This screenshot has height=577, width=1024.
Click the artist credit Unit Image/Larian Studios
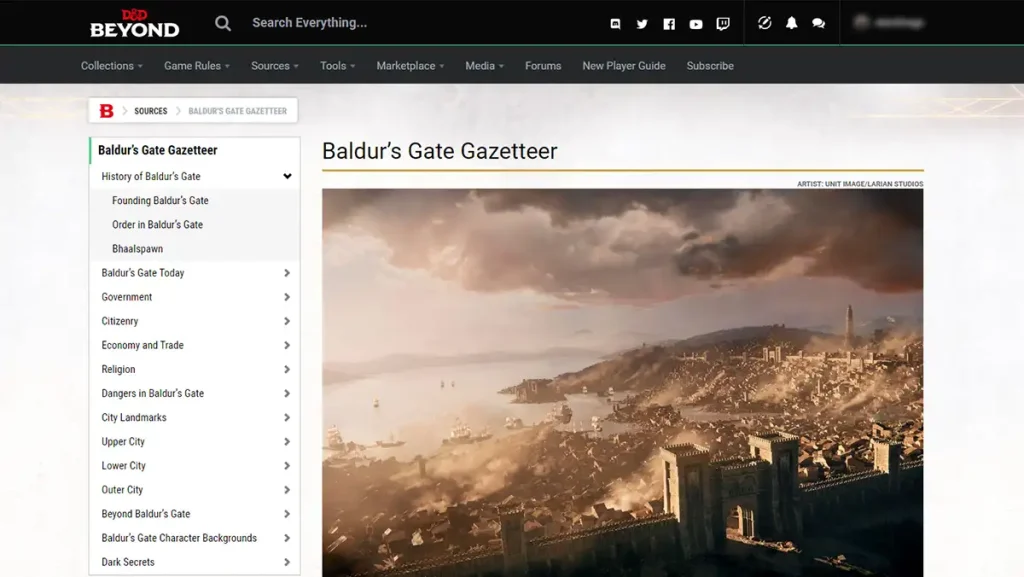tap(860, 184)
